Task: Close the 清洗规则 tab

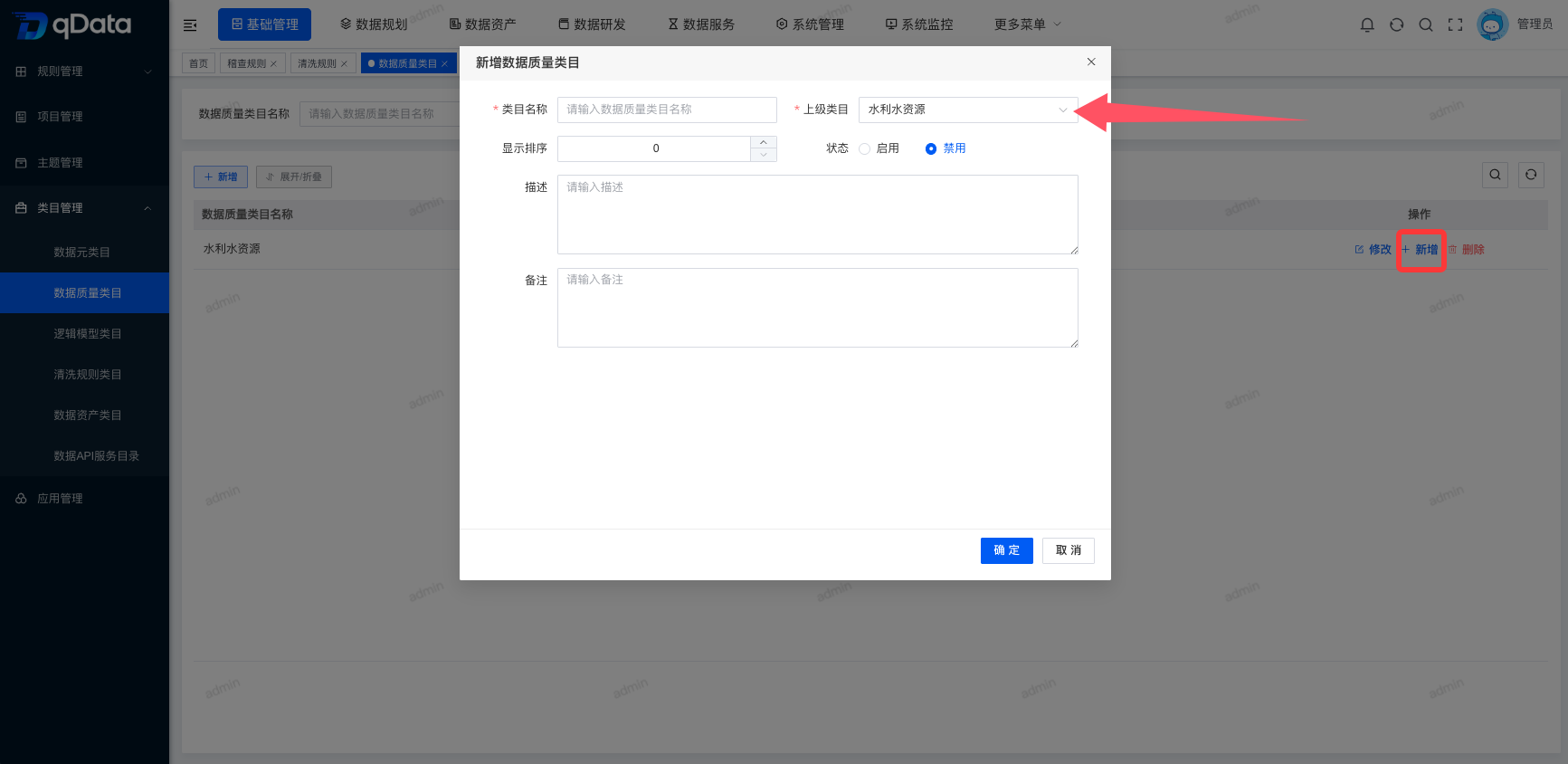Action: tap(344, 64)
